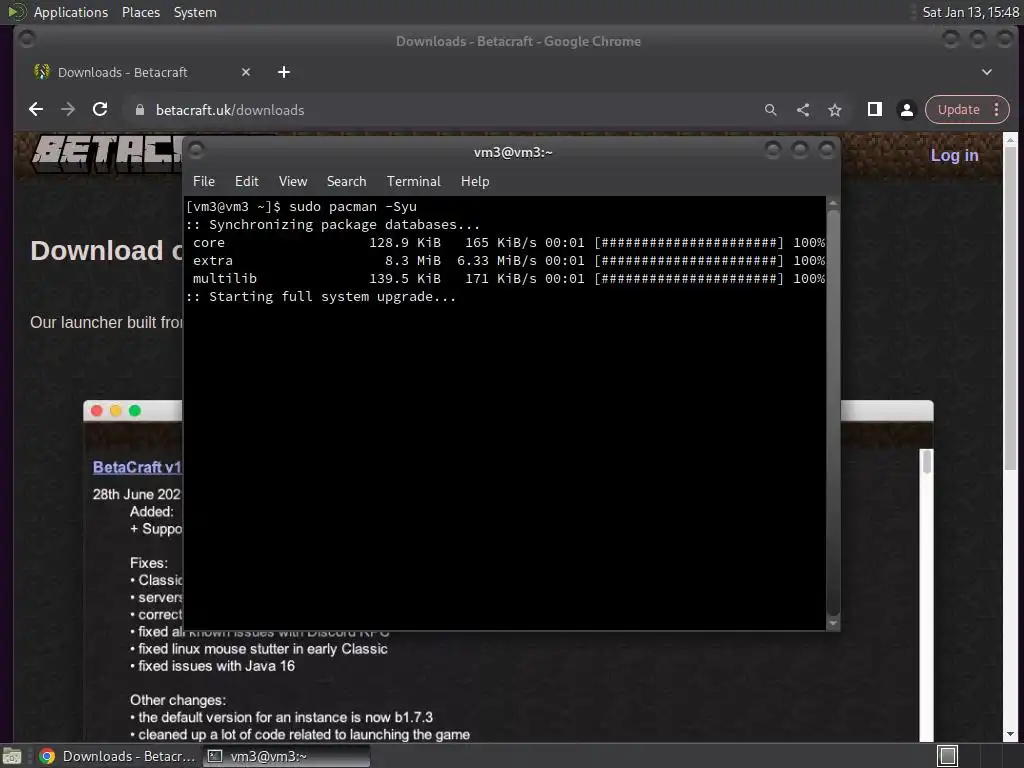Open Chrome's three-dot menu
This screenshot has width=1024, height=768.
[997, 110]
